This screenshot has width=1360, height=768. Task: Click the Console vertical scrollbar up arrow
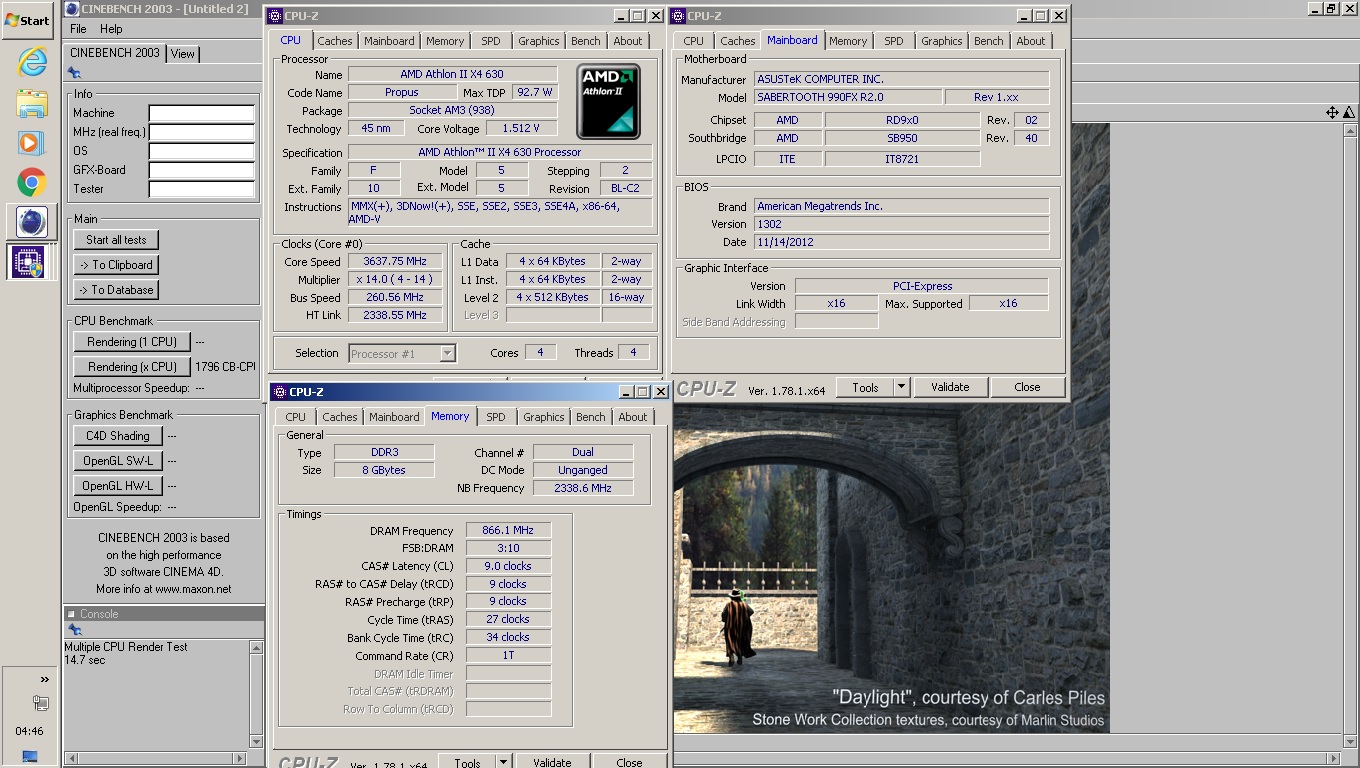(256, 648)
